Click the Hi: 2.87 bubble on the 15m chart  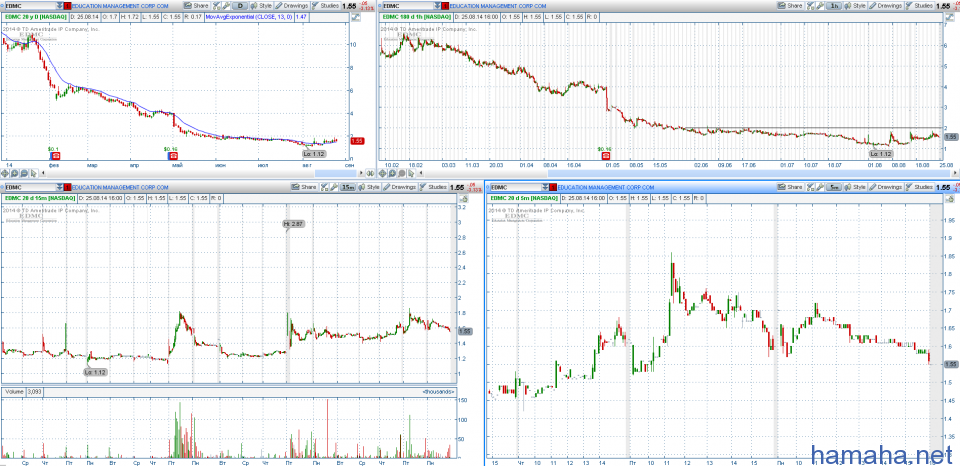(x=293, y=224)
